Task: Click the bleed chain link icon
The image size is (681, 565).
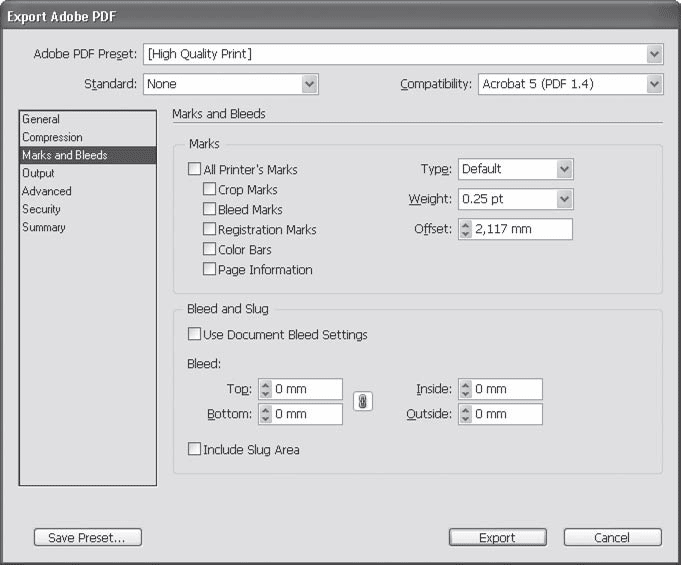Action: point(363,401)
